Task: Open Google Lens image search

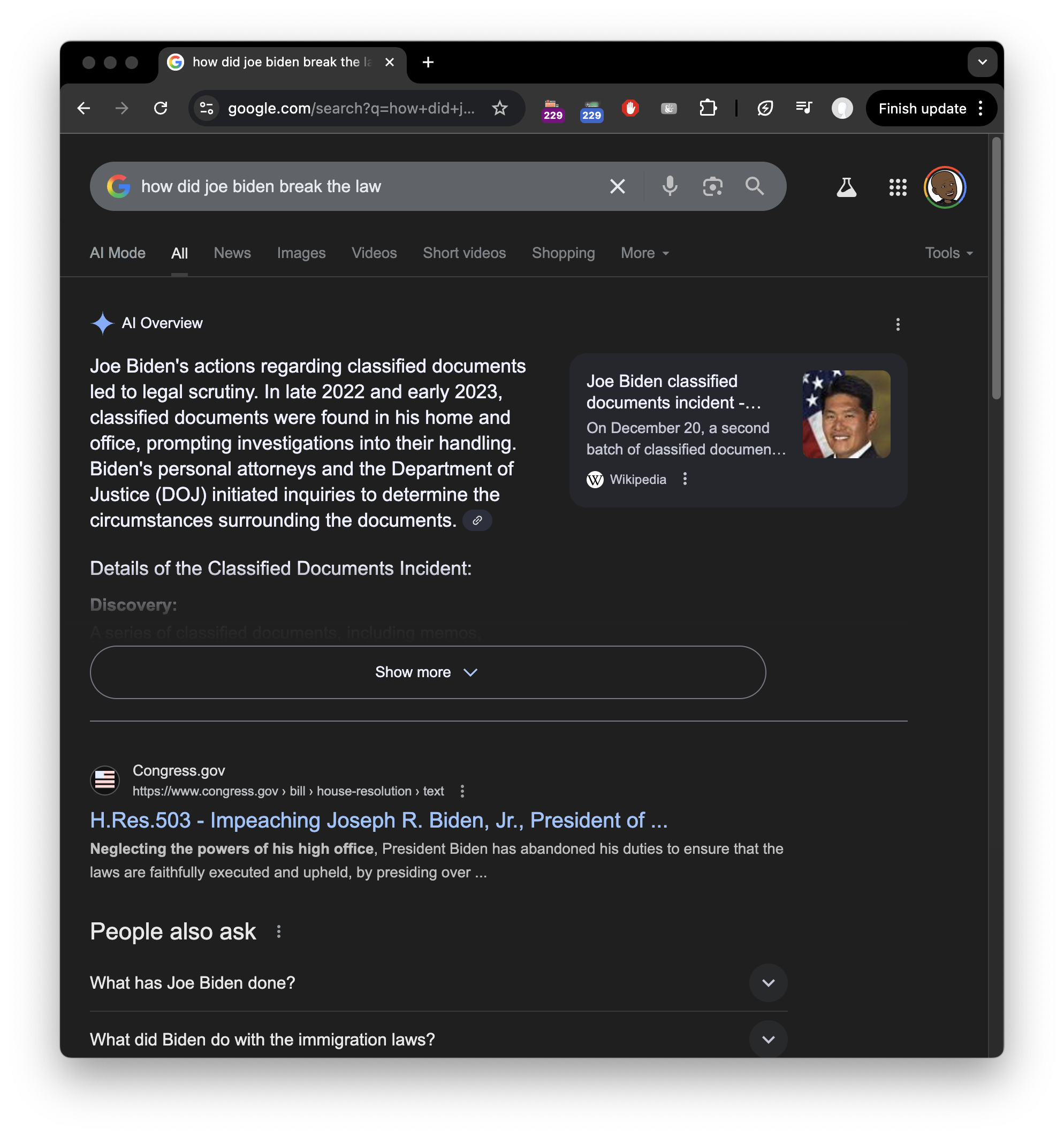Action: pyautogui.click(x=712, y=186)
